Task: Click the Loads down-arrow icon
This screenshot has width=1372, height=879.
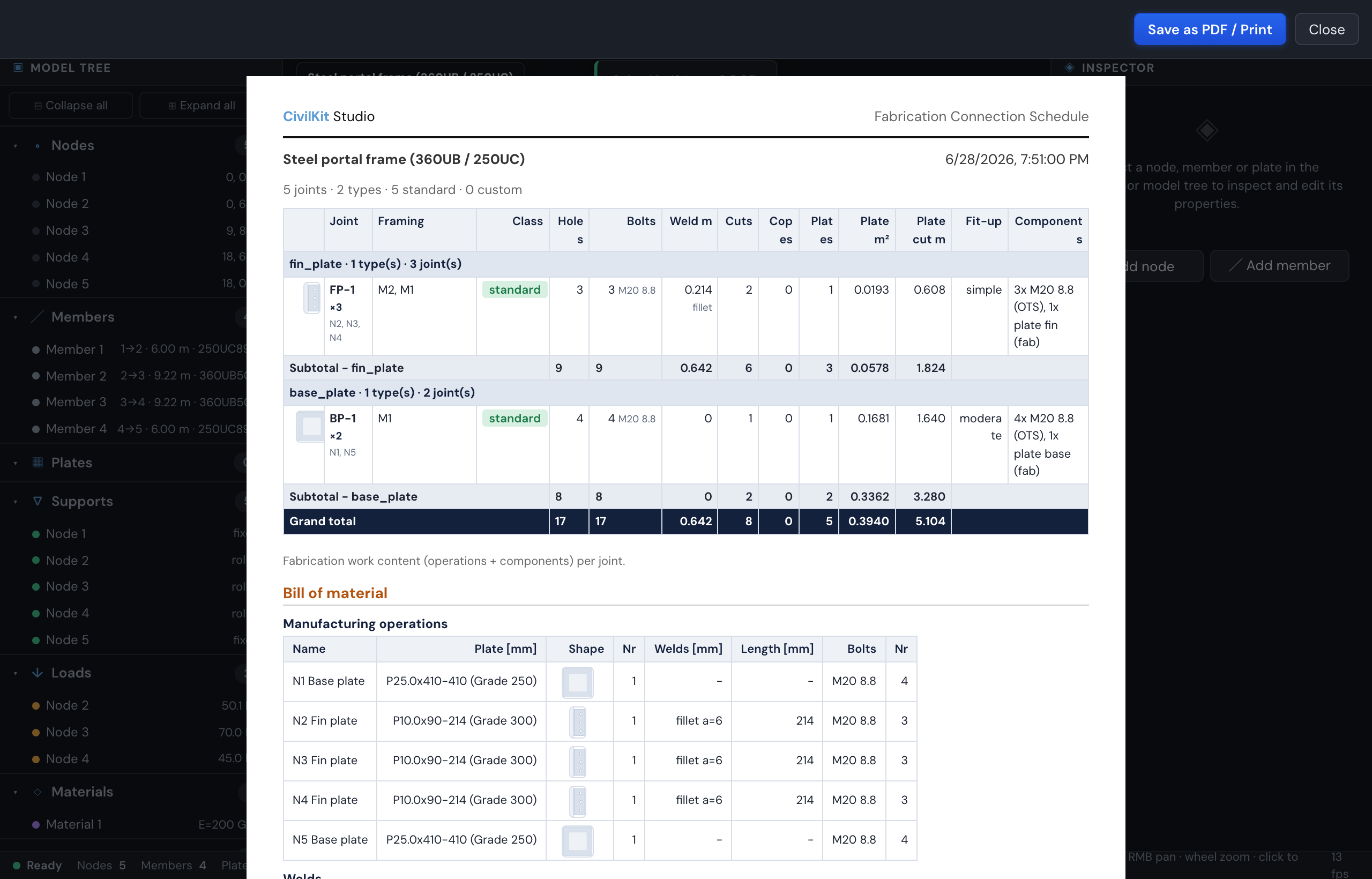Action: pyautogui.click(x=38, y=673)
